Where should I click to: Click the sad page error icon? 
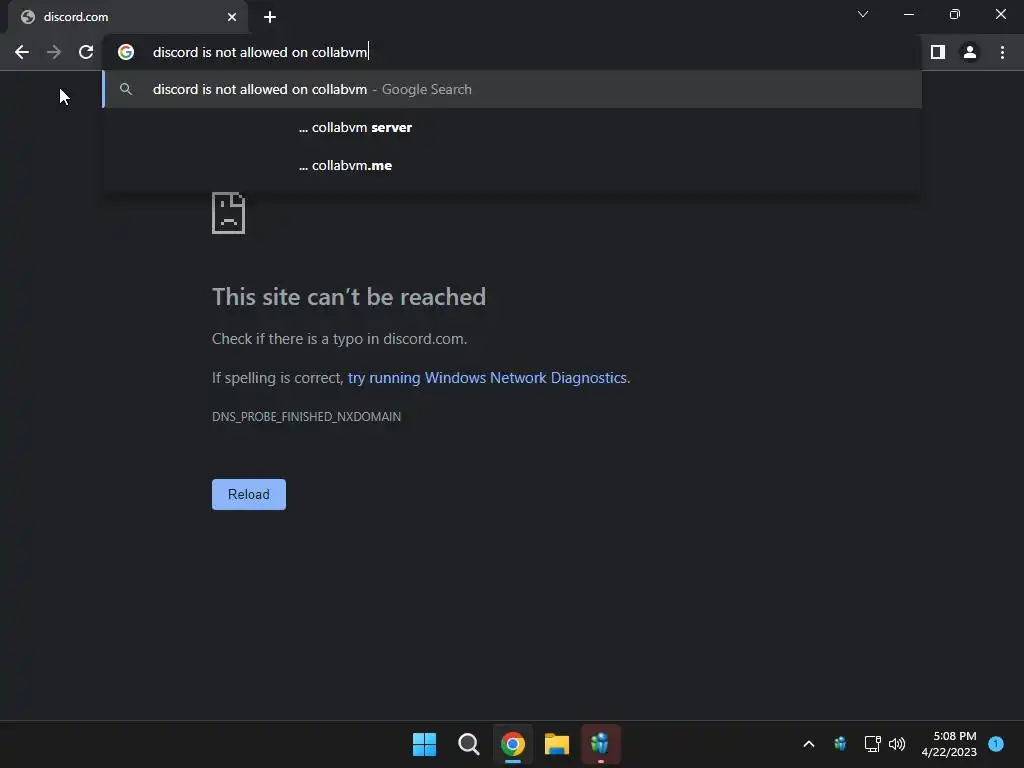pos(229,213)
